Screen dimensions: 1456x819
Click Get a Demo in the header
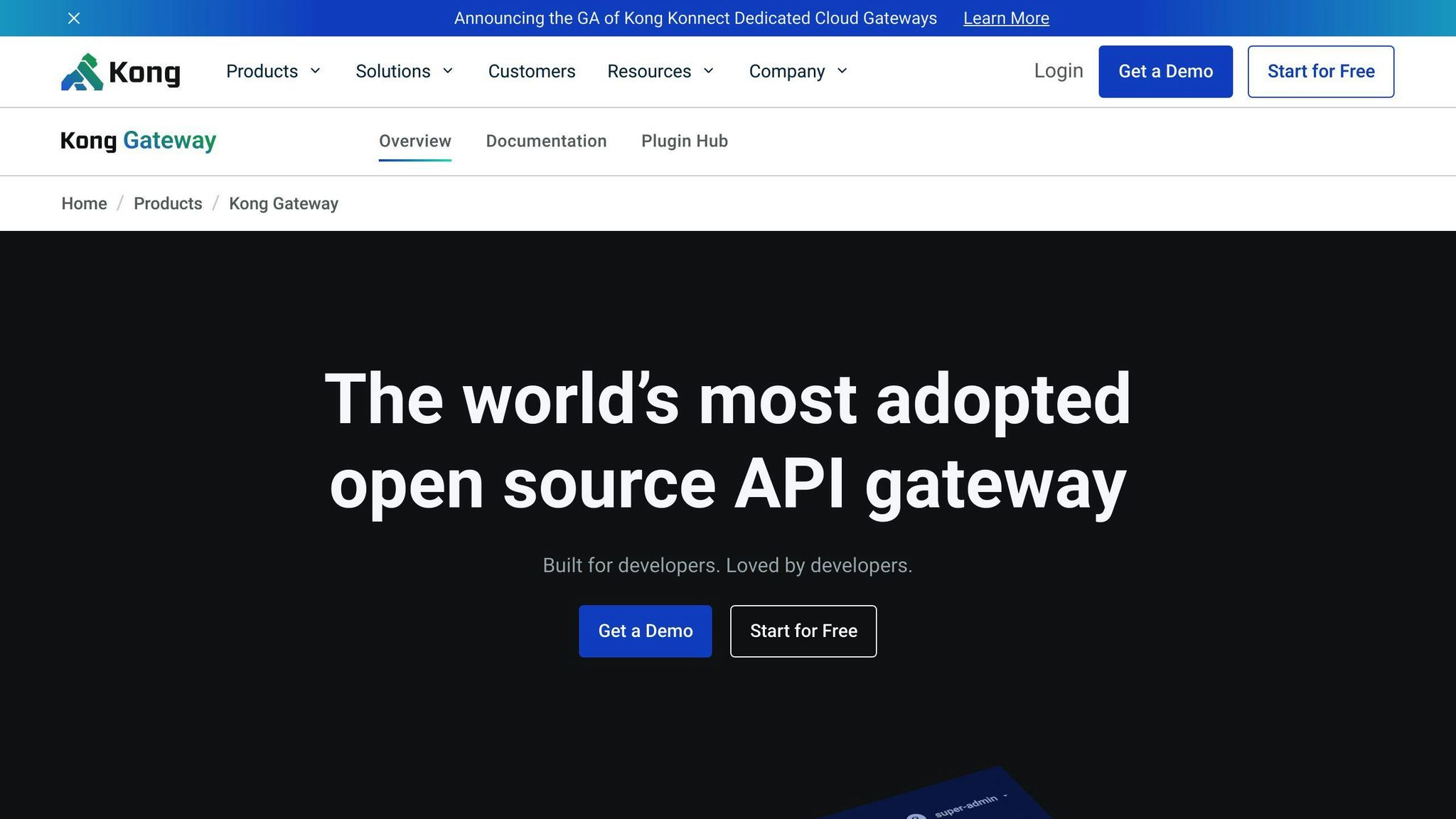1166,72
